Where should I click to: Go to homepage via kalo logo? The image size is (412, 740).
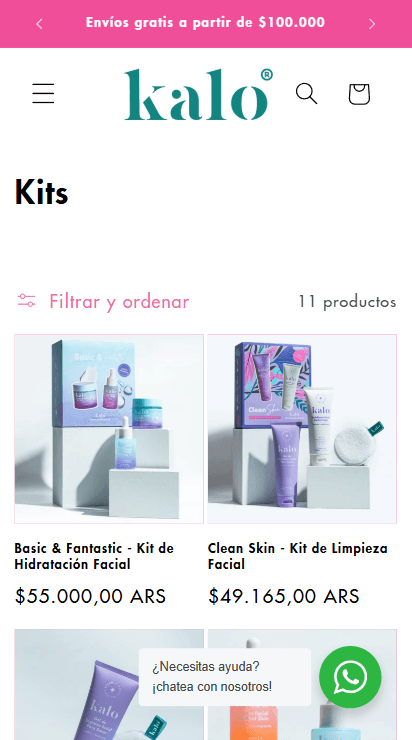point(198,94)
